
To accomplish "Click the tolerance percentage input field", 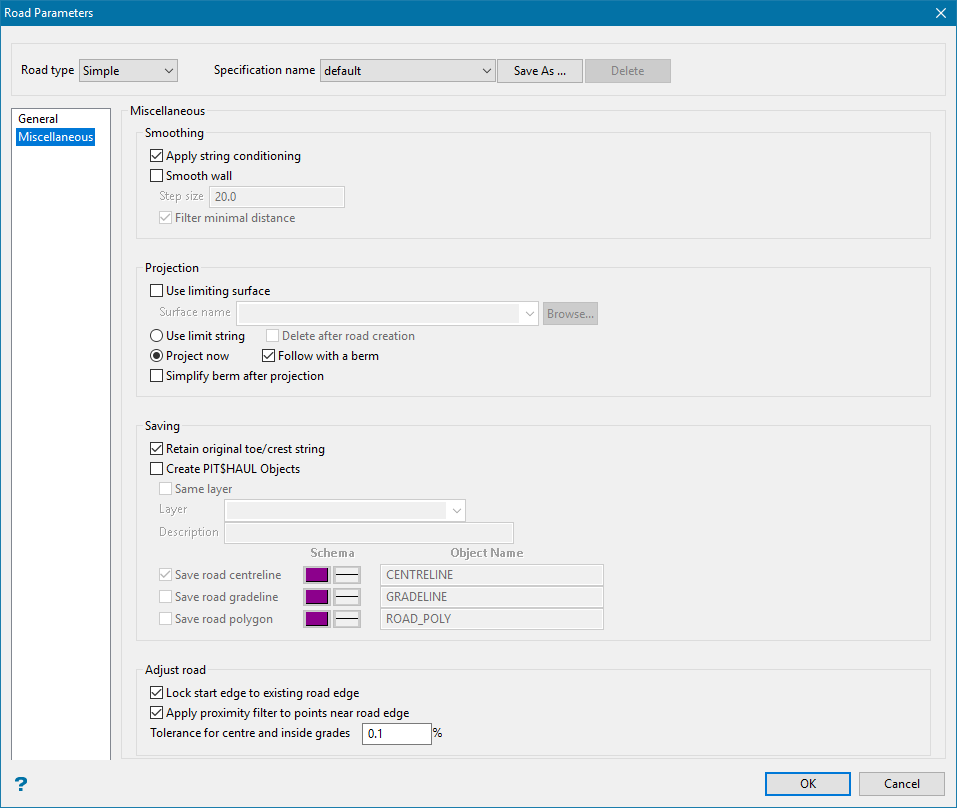I will [x=396, y=734].
